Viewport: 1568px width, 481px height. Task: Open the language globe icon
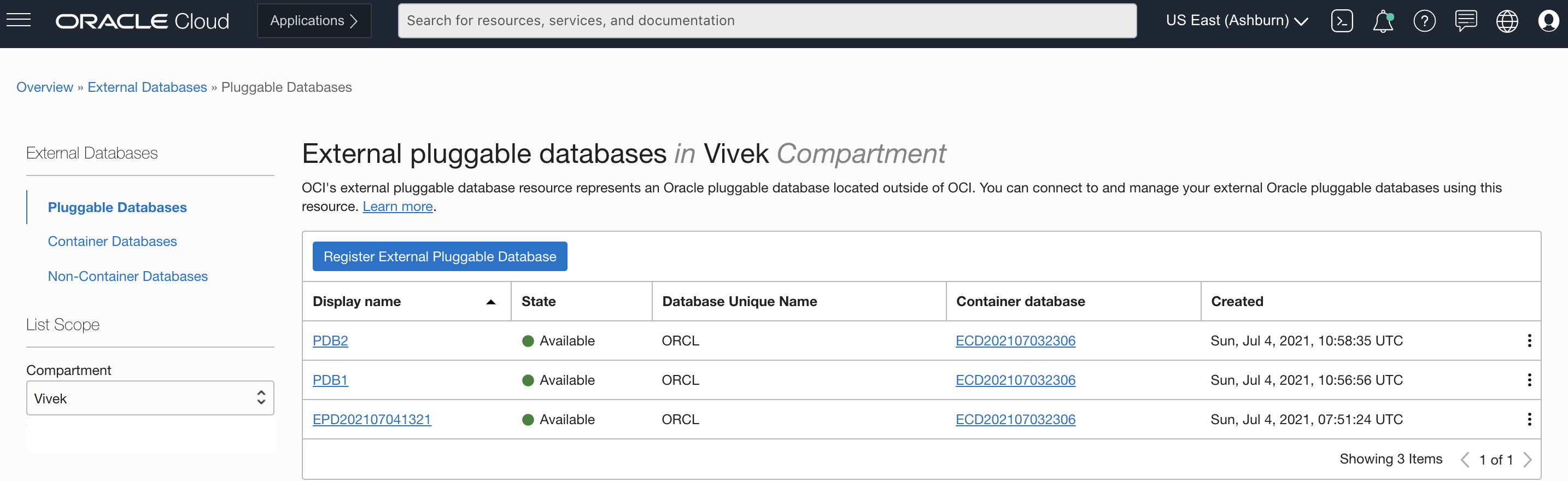point(1507,21)
